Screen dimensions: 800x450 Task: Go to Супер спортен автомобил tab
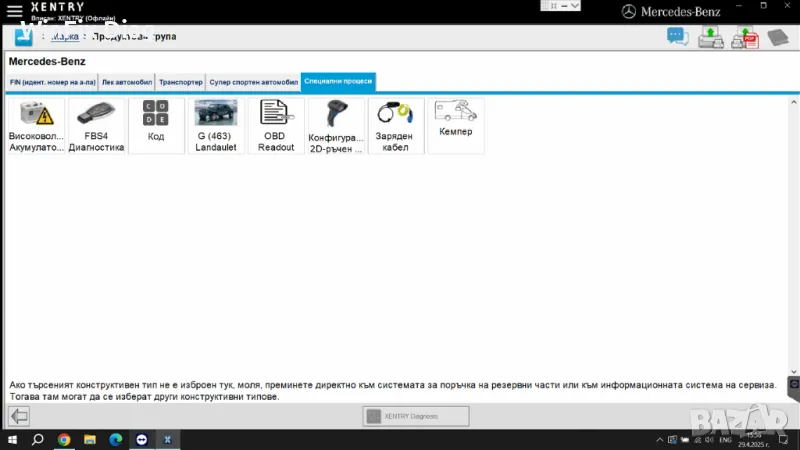[253, 82]
